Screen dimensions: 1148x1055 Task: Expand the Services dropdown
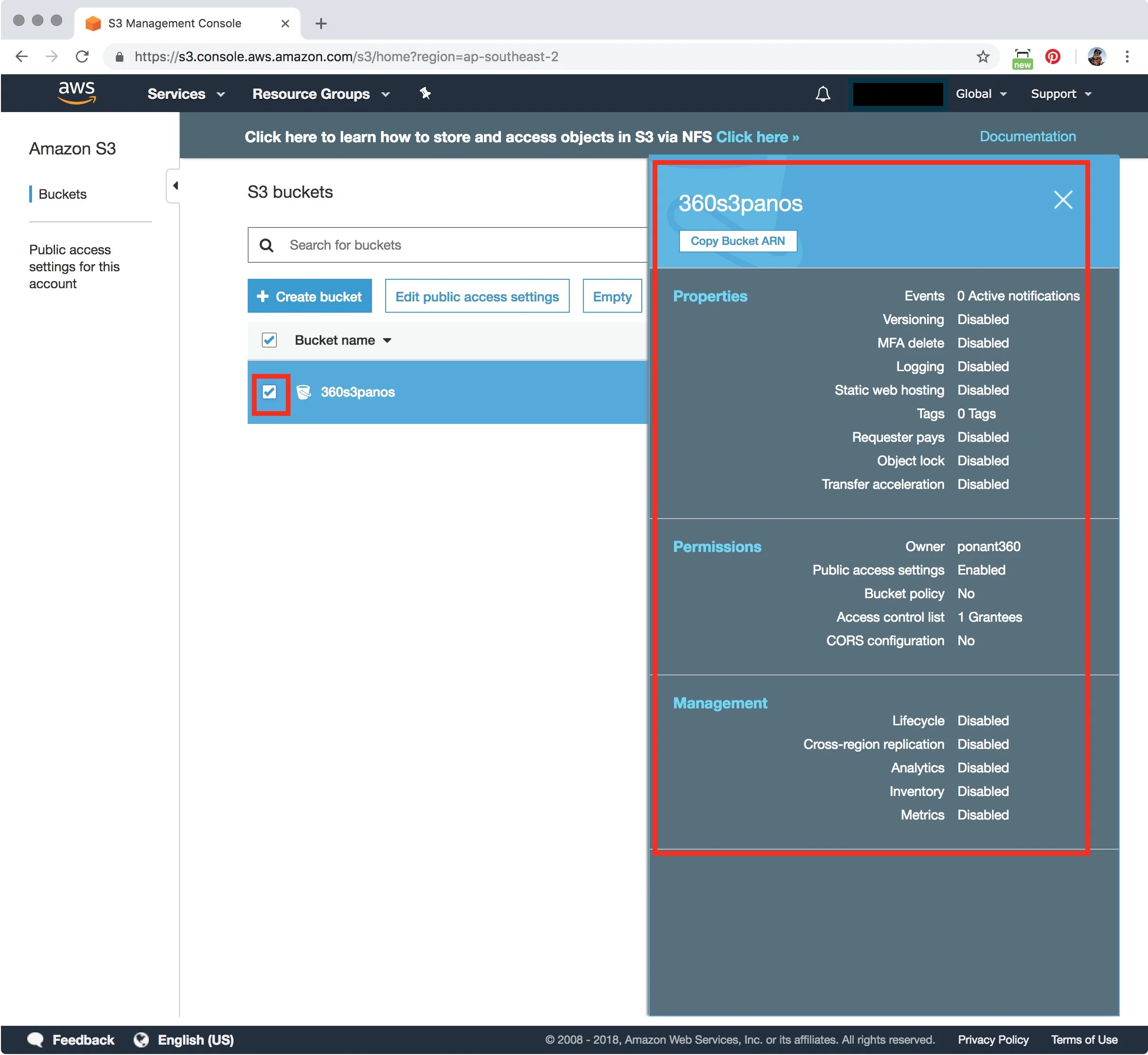pos(186,94)
